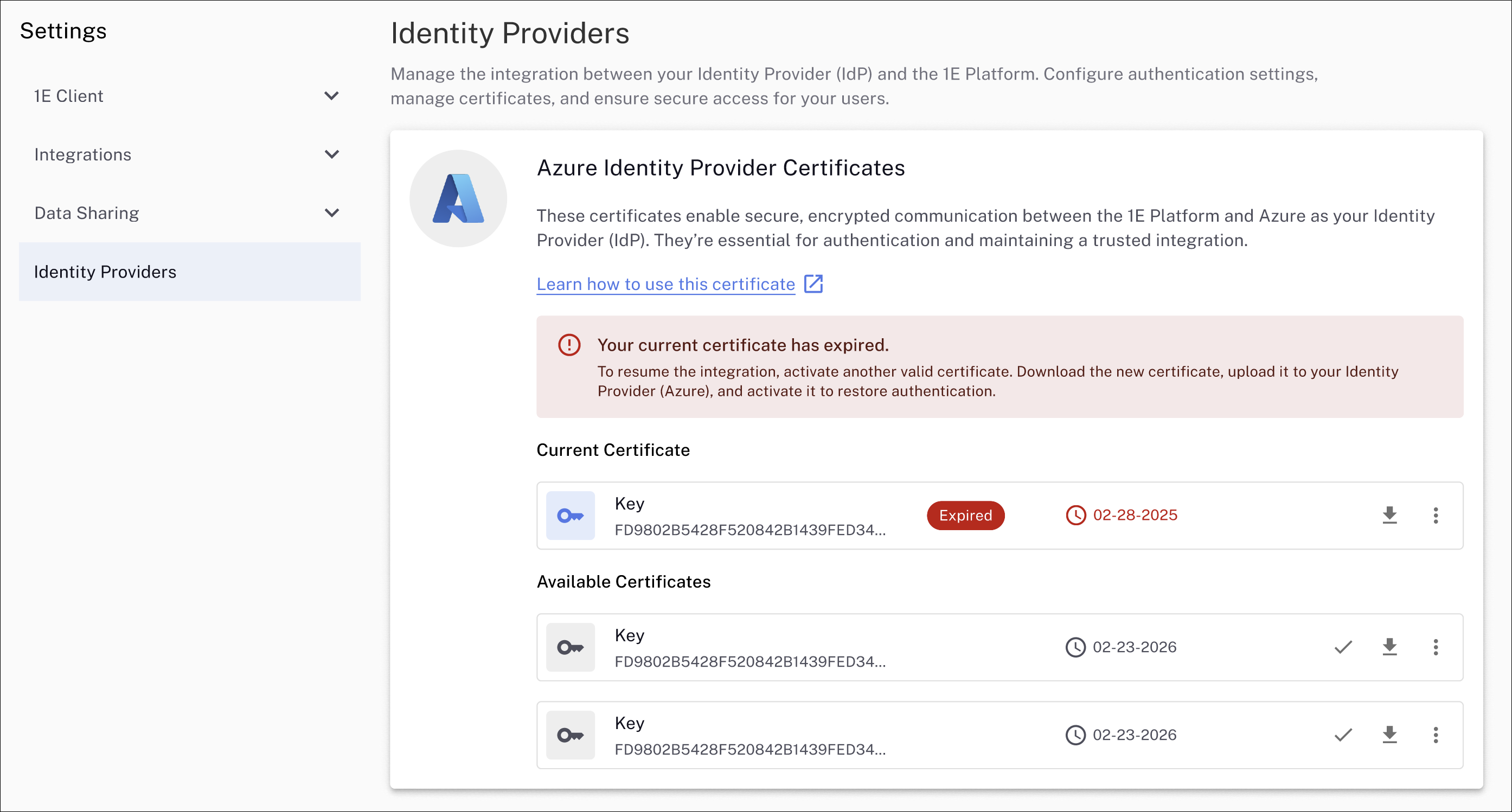The width and height of the screenshot is (1512, 812).
Task: Open more options for the current certificate
Action: 1436,515
